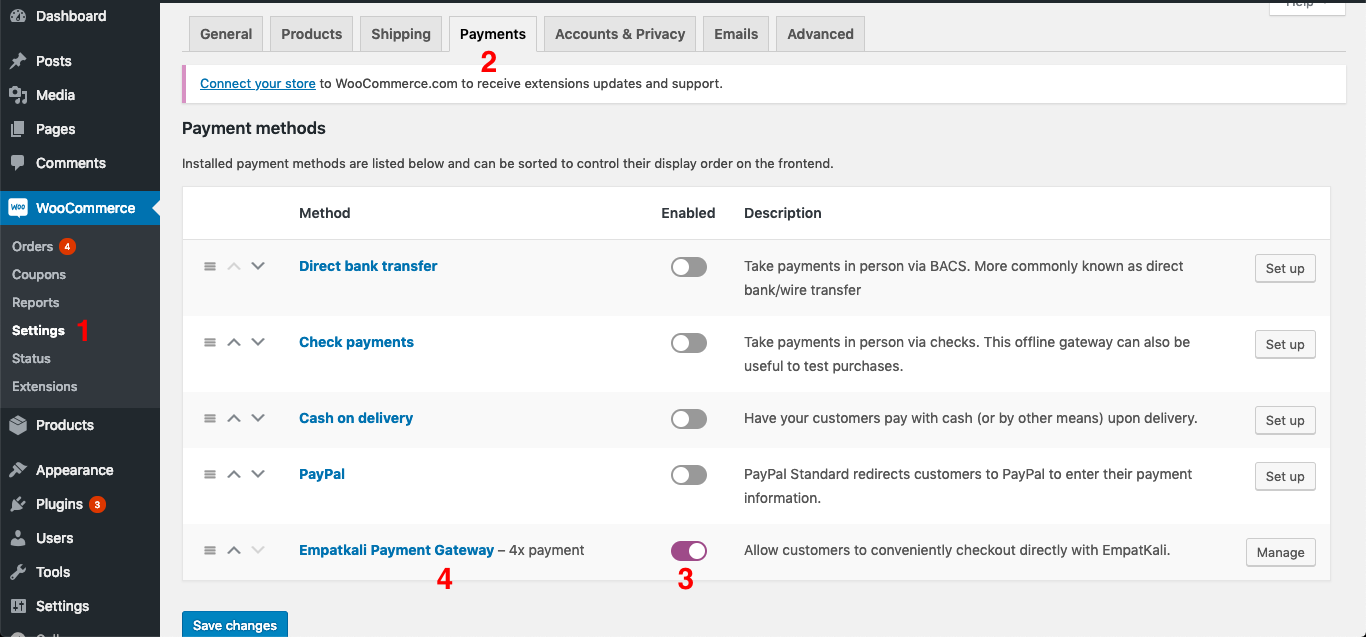
Task: Click Set up for Cash on delivery
Action: pos(1285,420)
